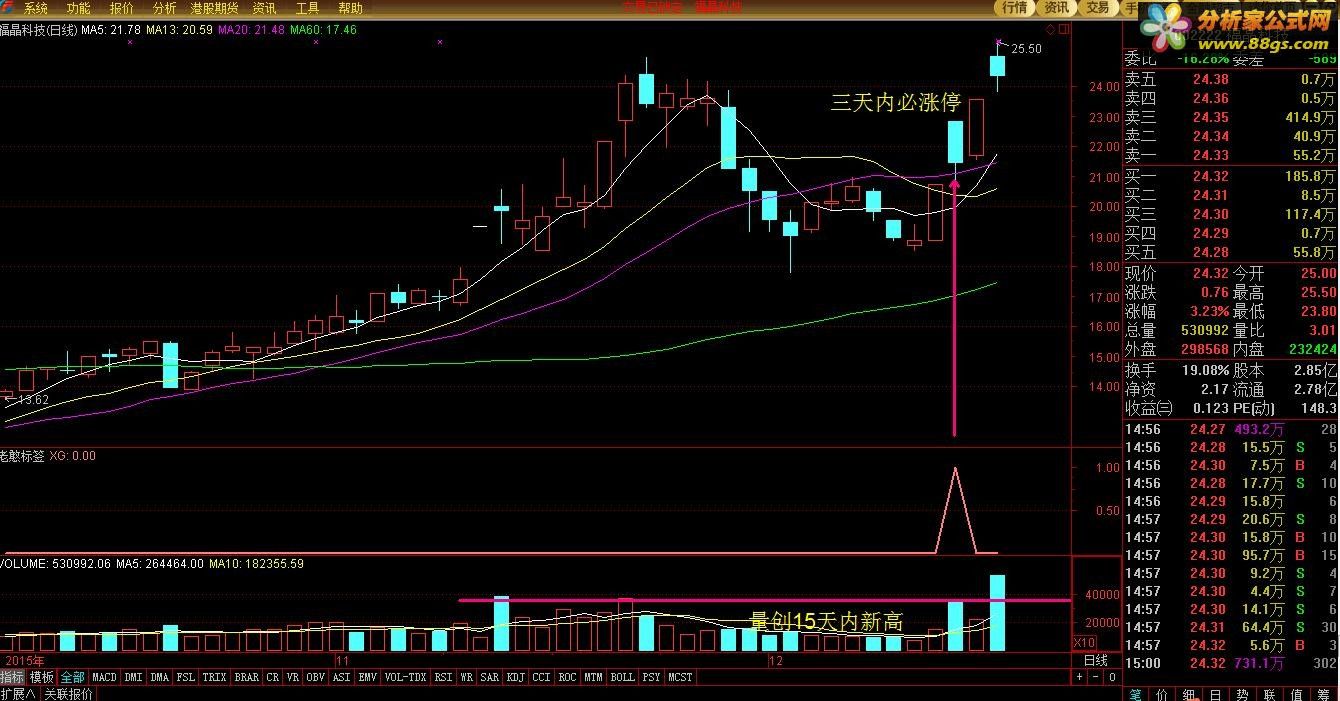The image size is (1340, 701).
Task: Select the 联 tab in quote panel
Action: (x=1269, y=694)
